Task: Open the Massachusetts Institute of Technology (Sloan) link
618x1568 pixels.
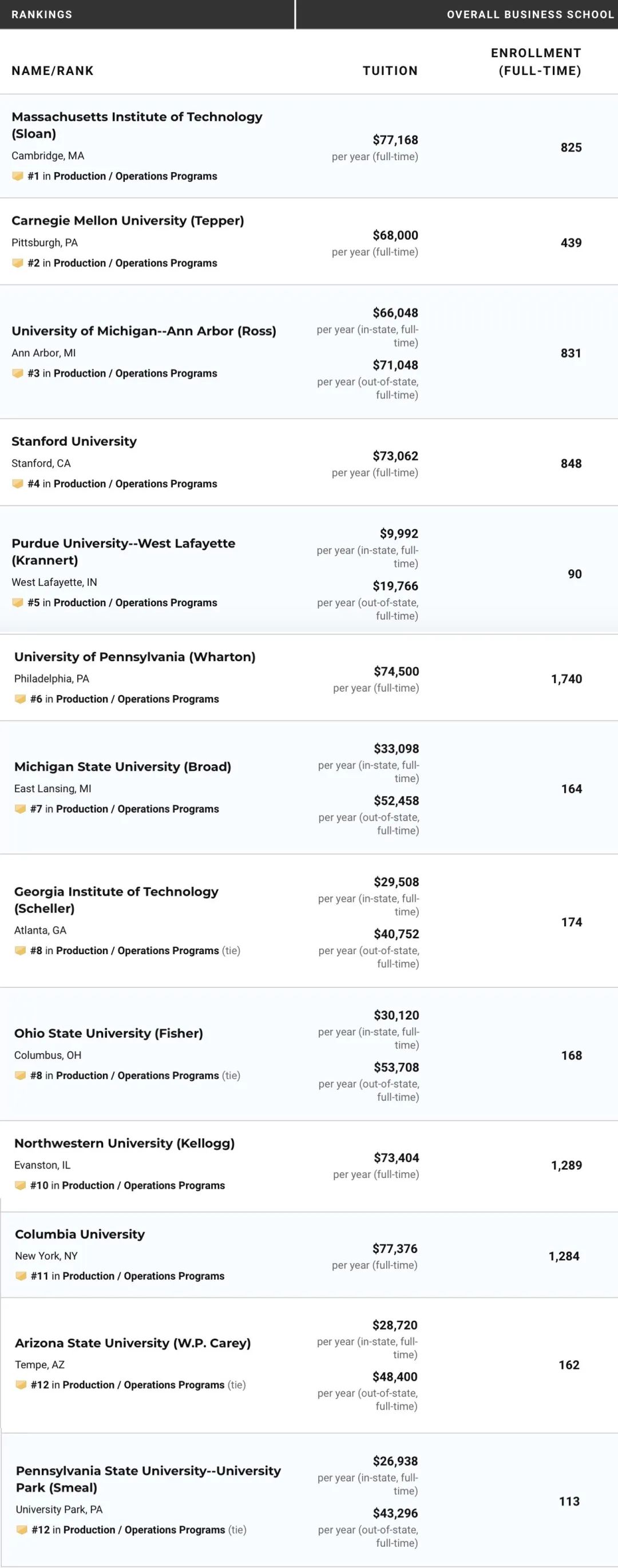Action: 137,125
